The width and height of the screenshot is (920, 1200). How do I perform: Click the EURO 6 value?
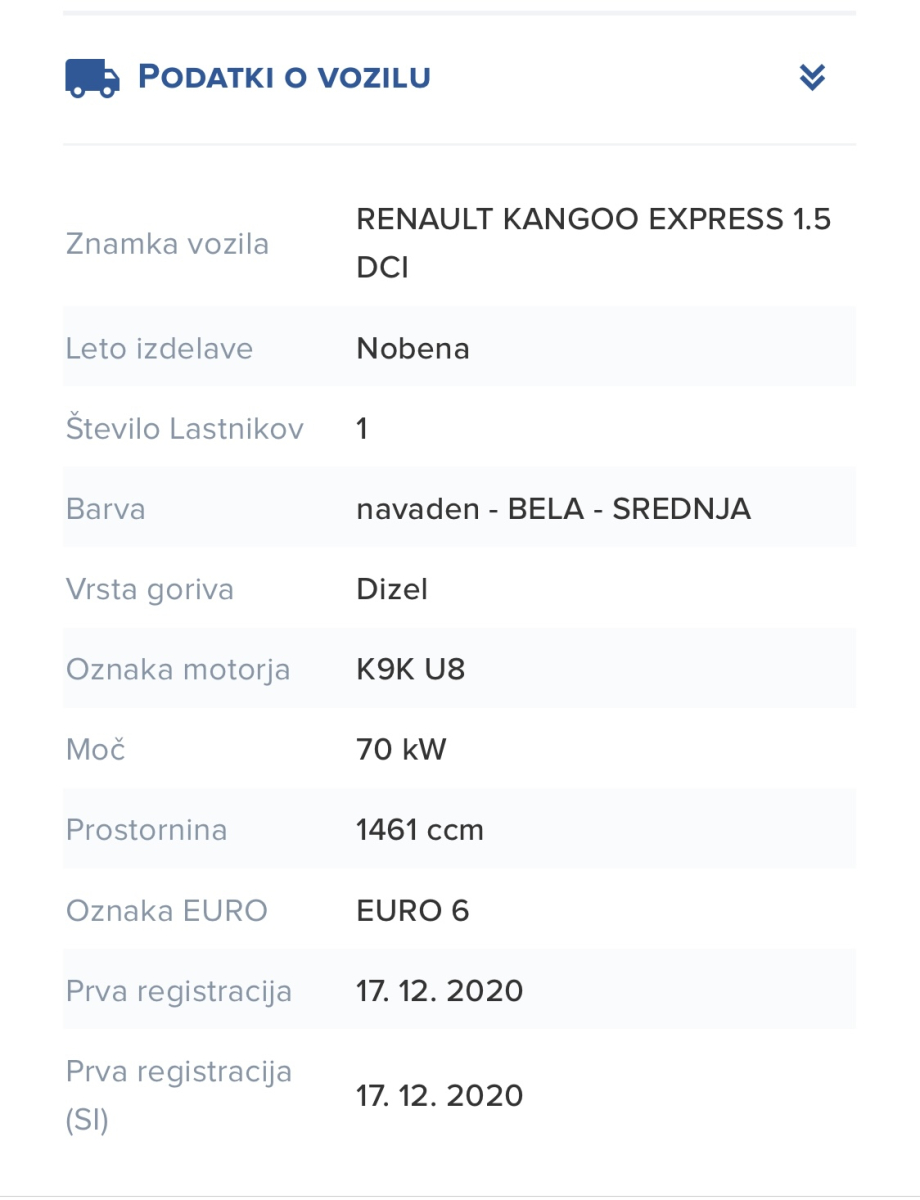(412, 911)
